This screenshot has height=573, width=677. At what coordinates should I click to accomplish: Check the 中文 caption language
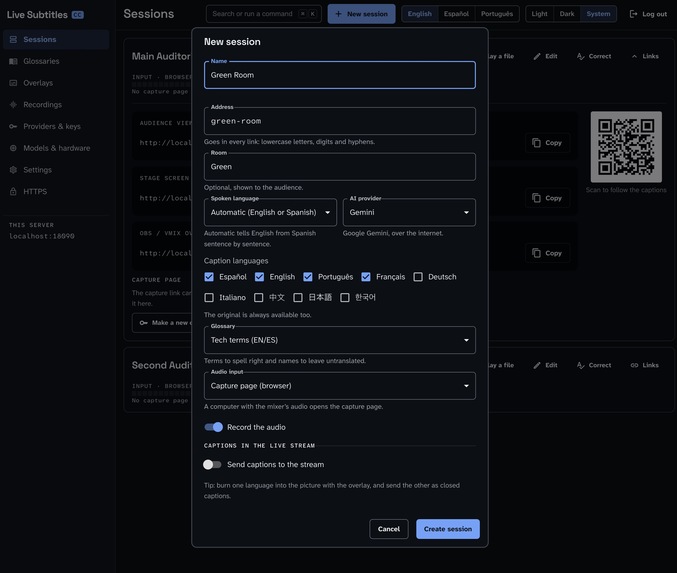[x=259, y=298]
